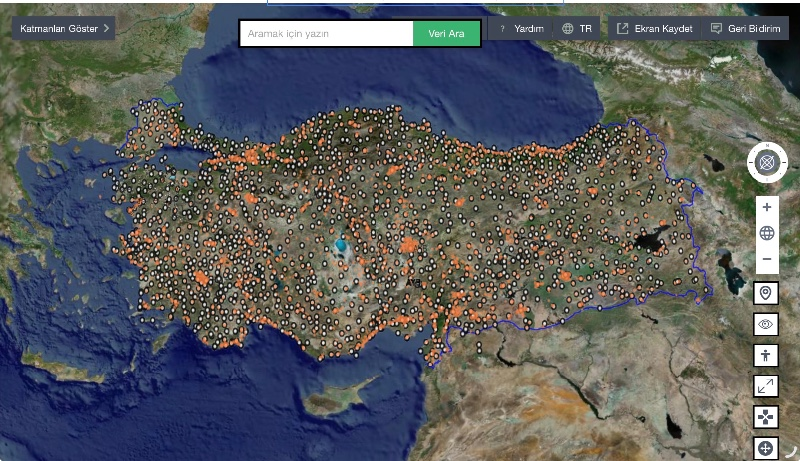Screen dimensions: 800x461
Task: Open the TR language selector
Action: [x=577, y=29]
